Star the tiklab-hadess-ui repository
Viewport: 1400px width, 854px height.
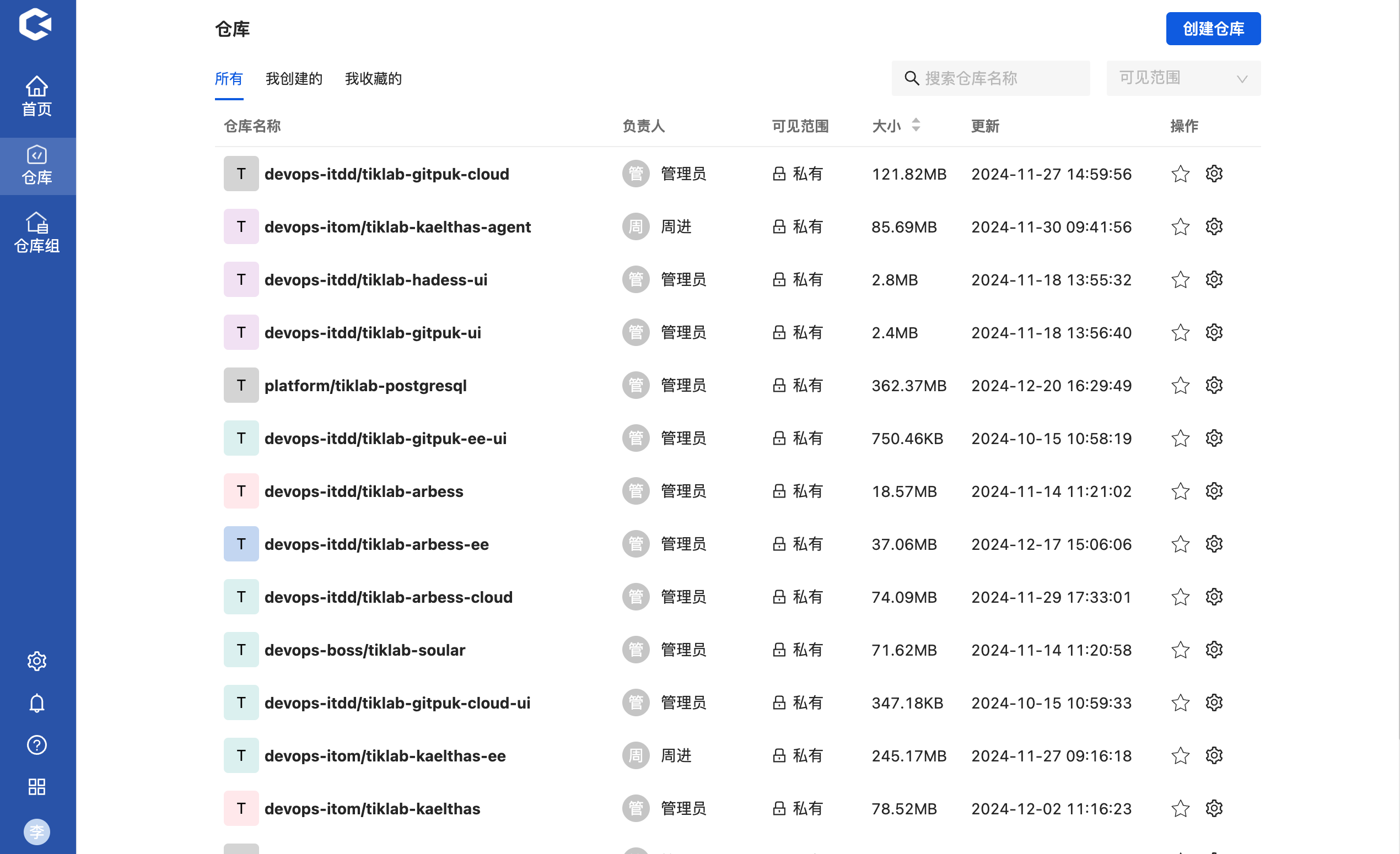[x=1181, y=279]
